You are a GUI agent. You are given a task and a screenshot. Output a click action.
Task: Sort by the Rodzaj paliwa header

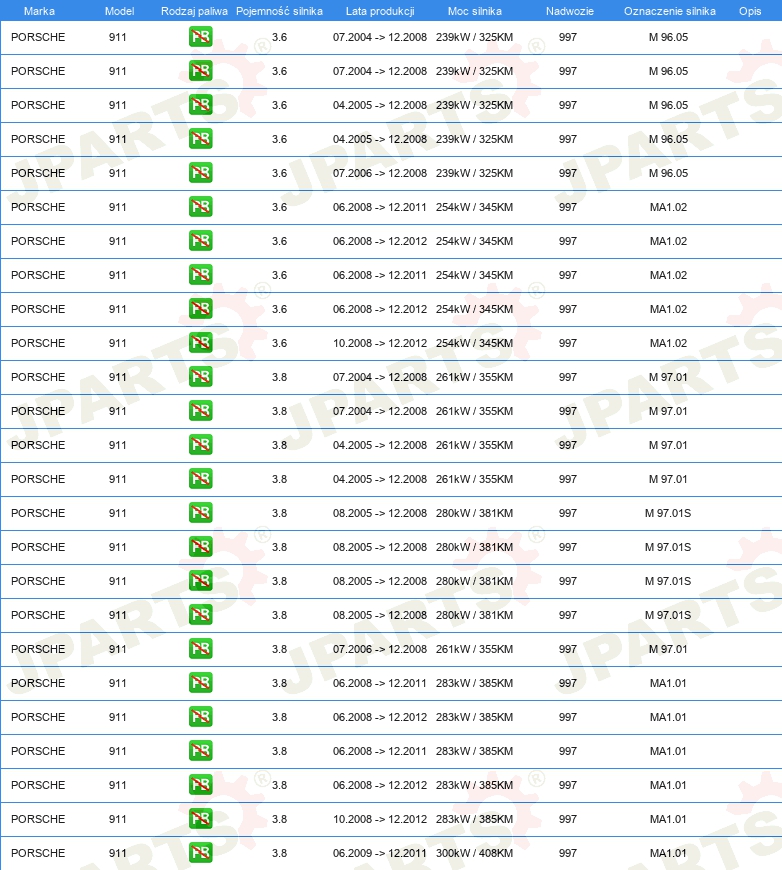tap(194, 11)
